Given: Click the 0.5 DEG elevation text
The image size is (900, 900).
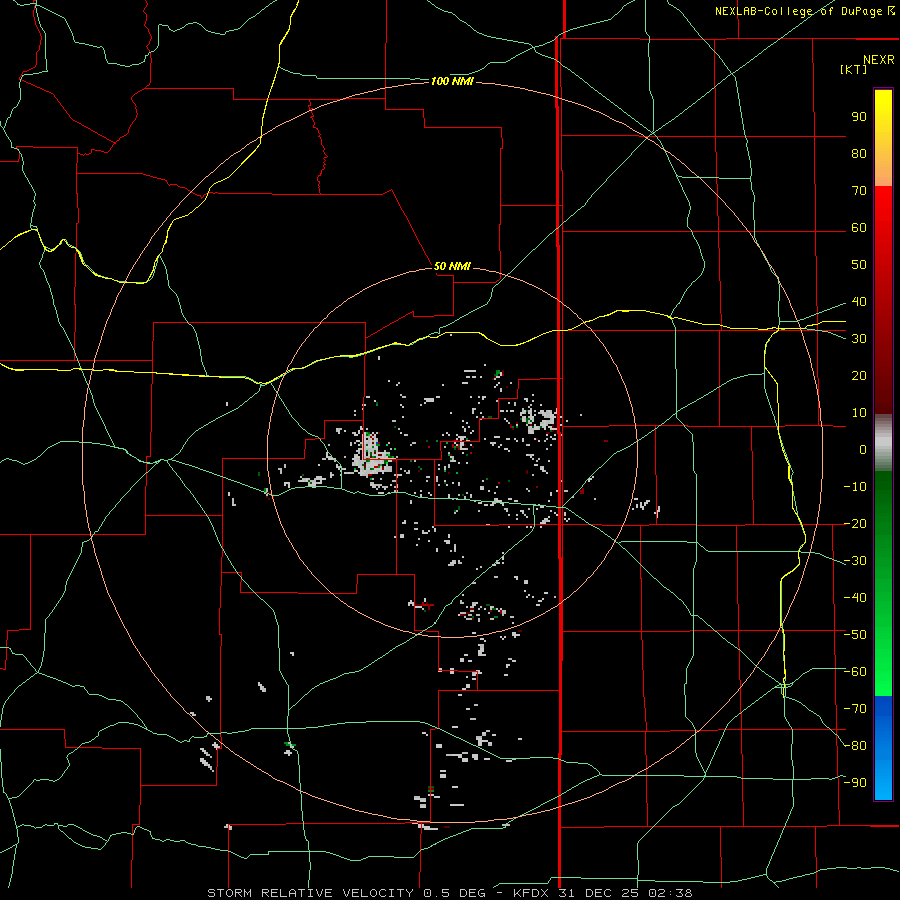Looking at the screenshot, I should tap(455, 893).
